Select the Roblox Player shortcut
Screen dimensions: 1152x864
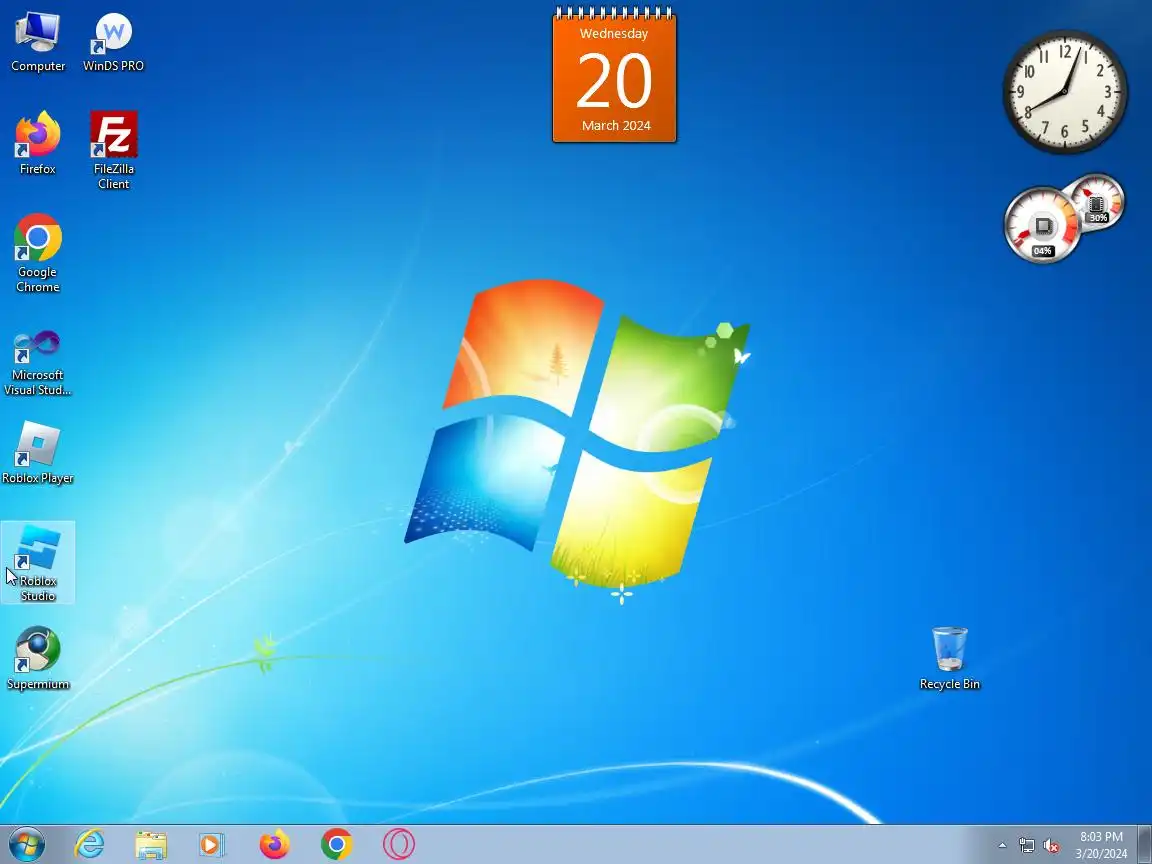(37, 453)
